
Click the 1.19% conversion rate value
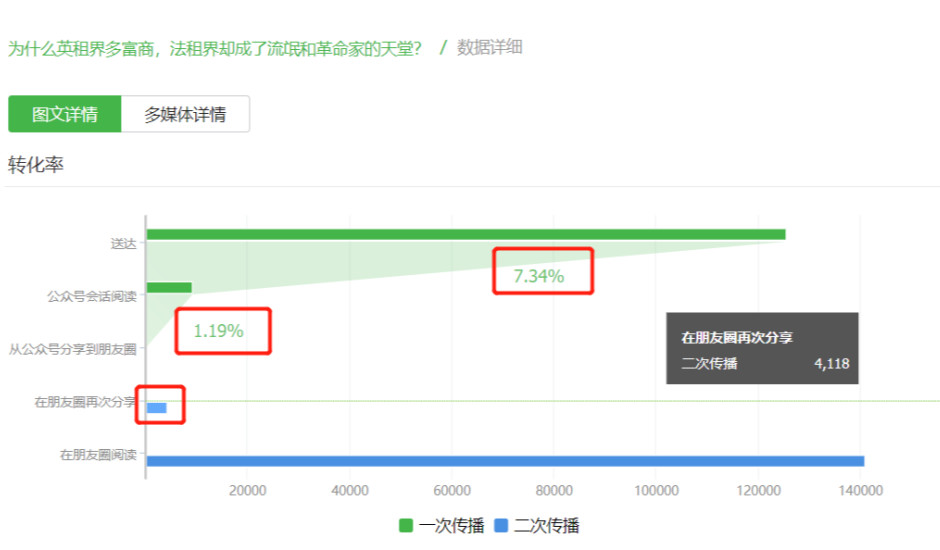(218, 331)
